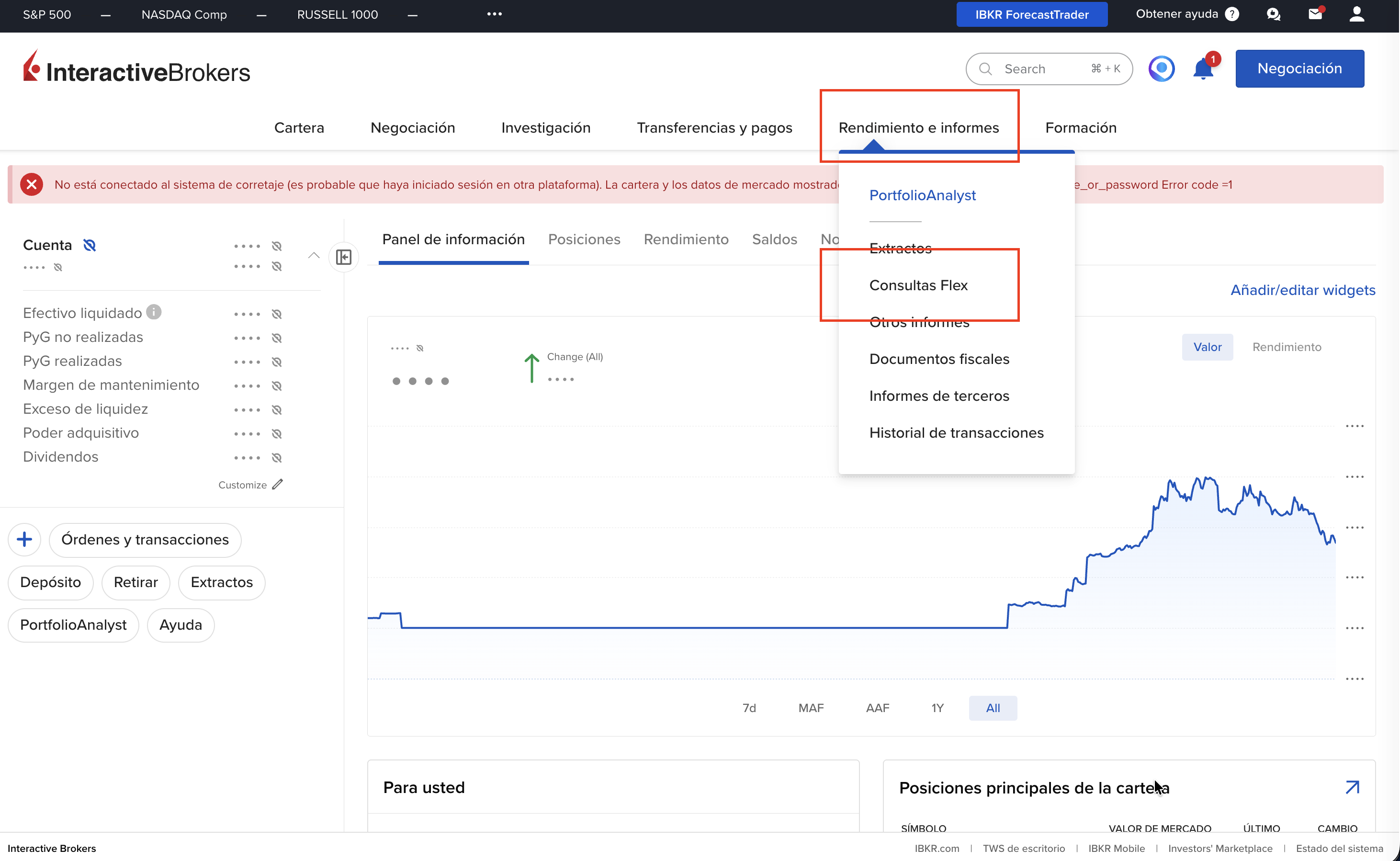Open the Cartera menu
Image resolution: width=1400 pixels, height=861 pixels.
point(299,127)
